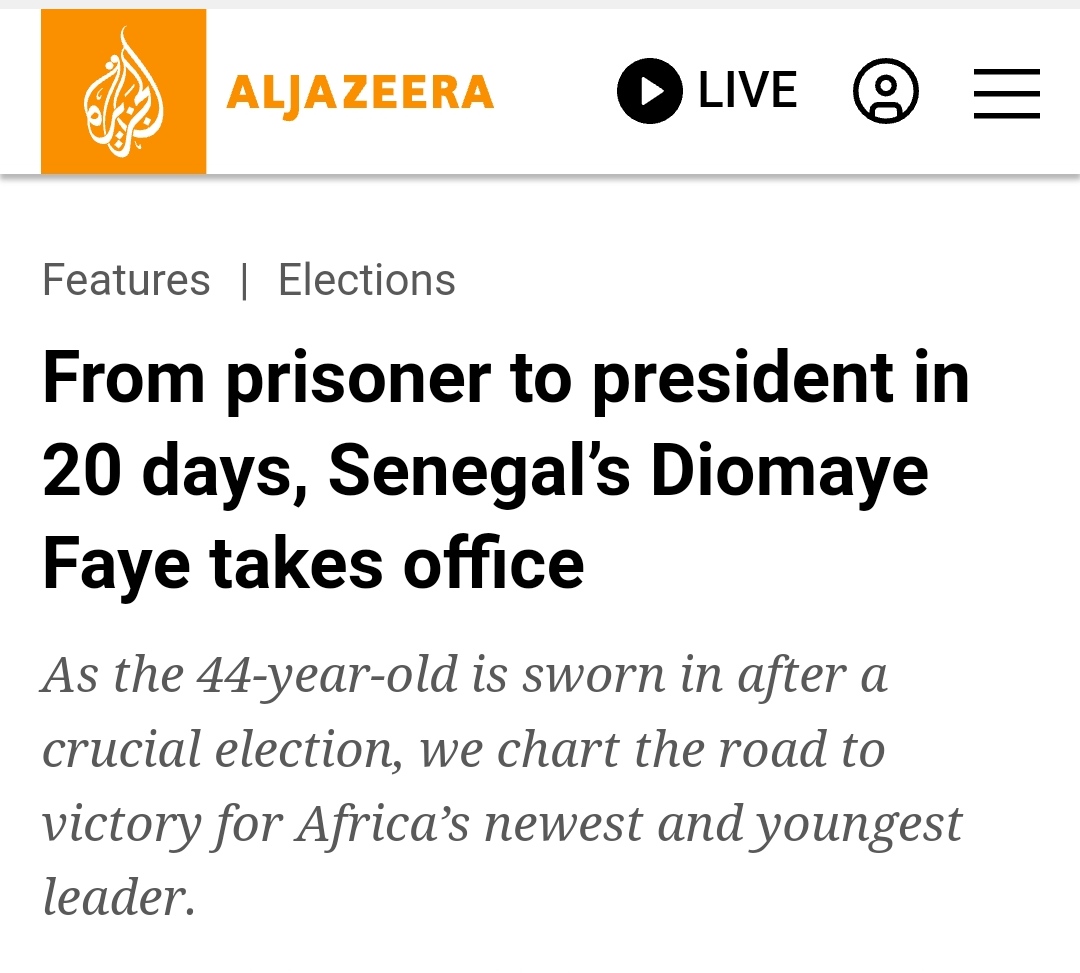1080x973 pixels.
Task: Open the user account profile icon
Action: tap(886, 91)
